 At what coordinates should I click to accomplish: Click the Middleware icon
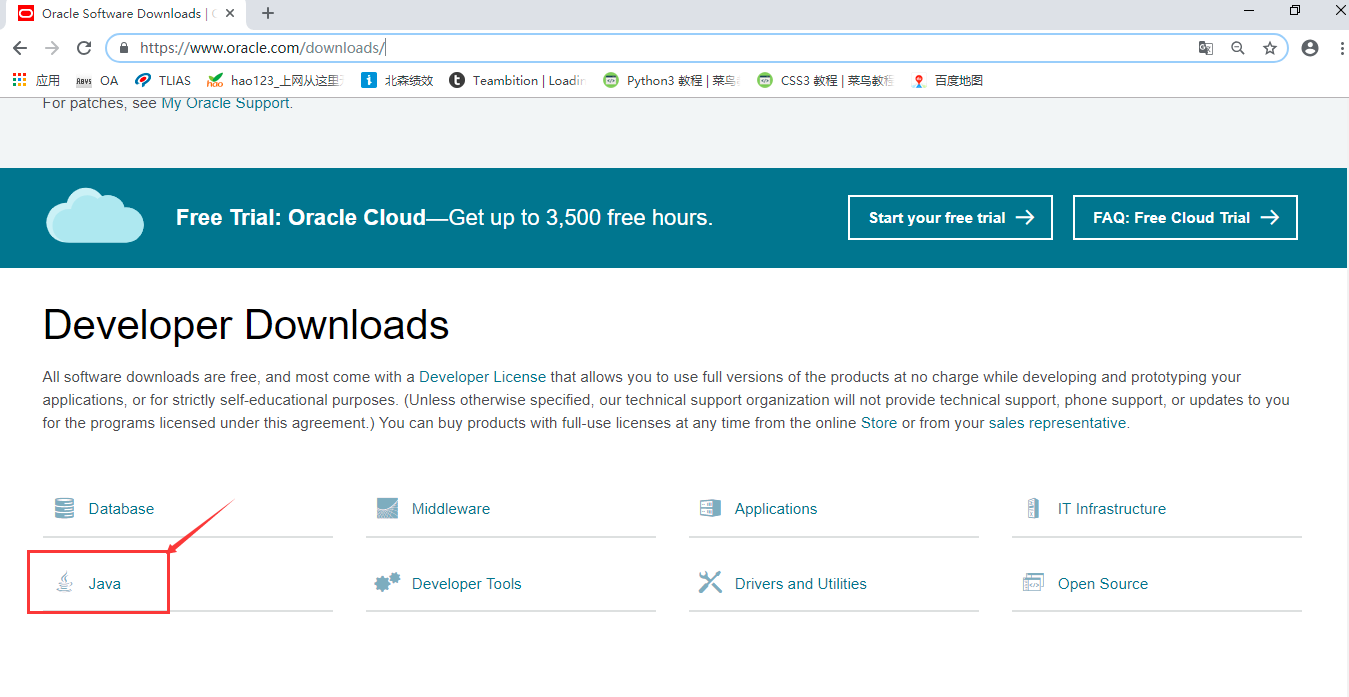click(x=387, y=508)
